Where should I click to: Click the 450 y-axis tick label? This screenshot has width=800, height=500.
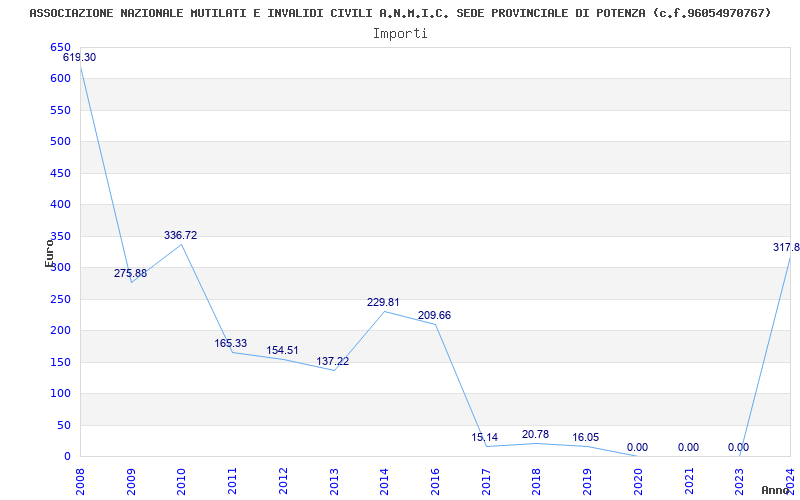point(60,173)
